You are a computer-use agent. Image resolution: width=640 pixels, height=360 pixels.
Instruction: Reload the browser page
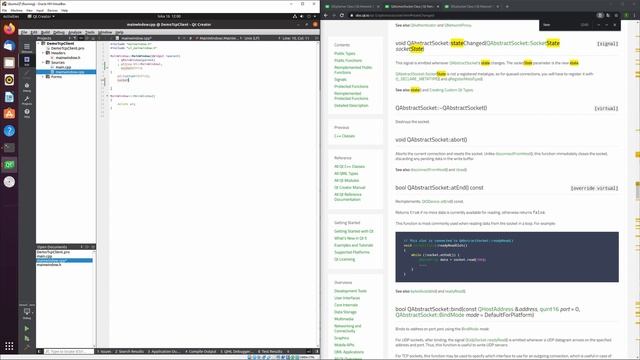pyautogui.click(x=342, y=16)
